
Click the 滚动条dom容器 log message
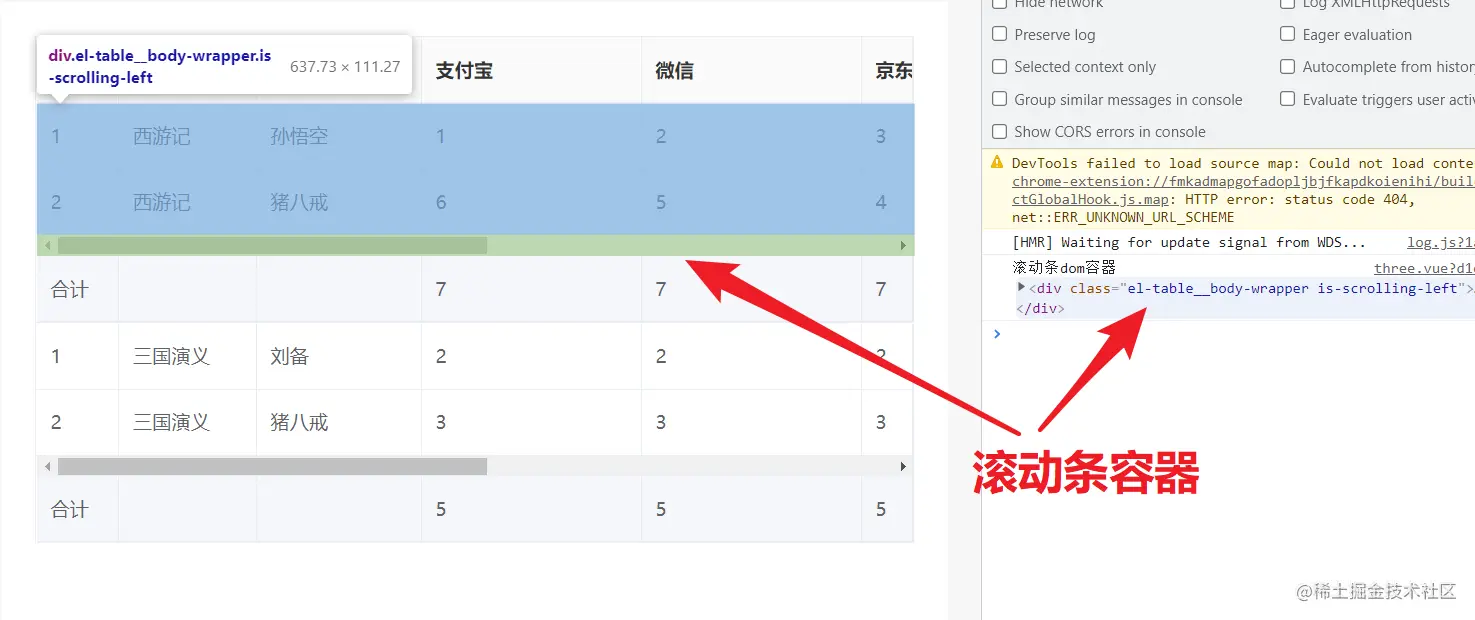1064,268
